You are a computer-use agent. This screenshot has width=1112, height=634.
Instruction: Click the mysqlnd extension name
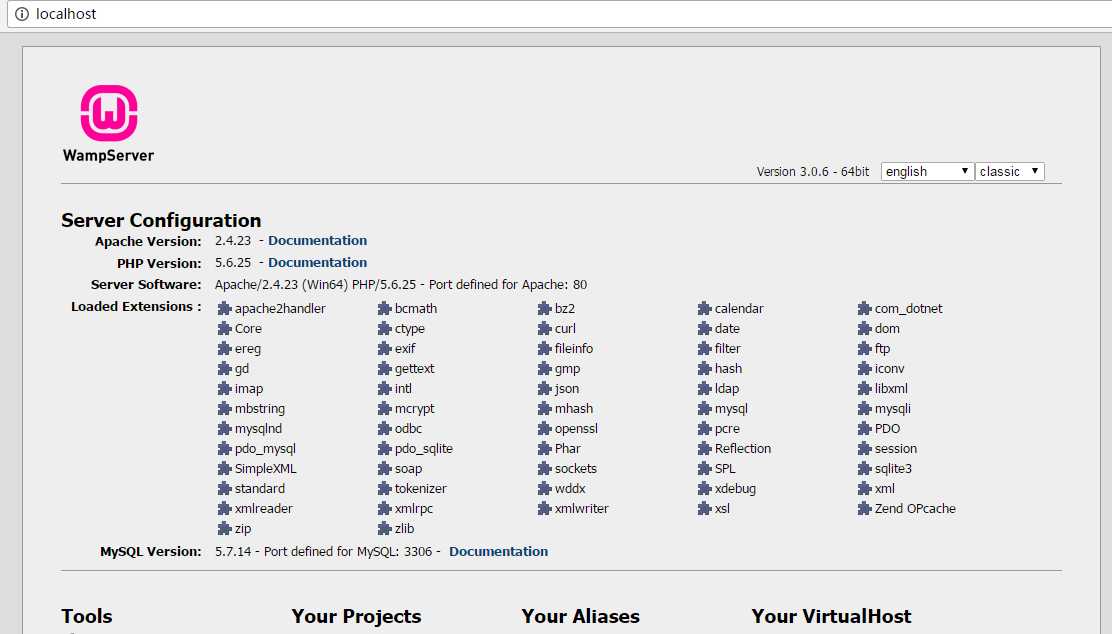click(x=258, y=428)
